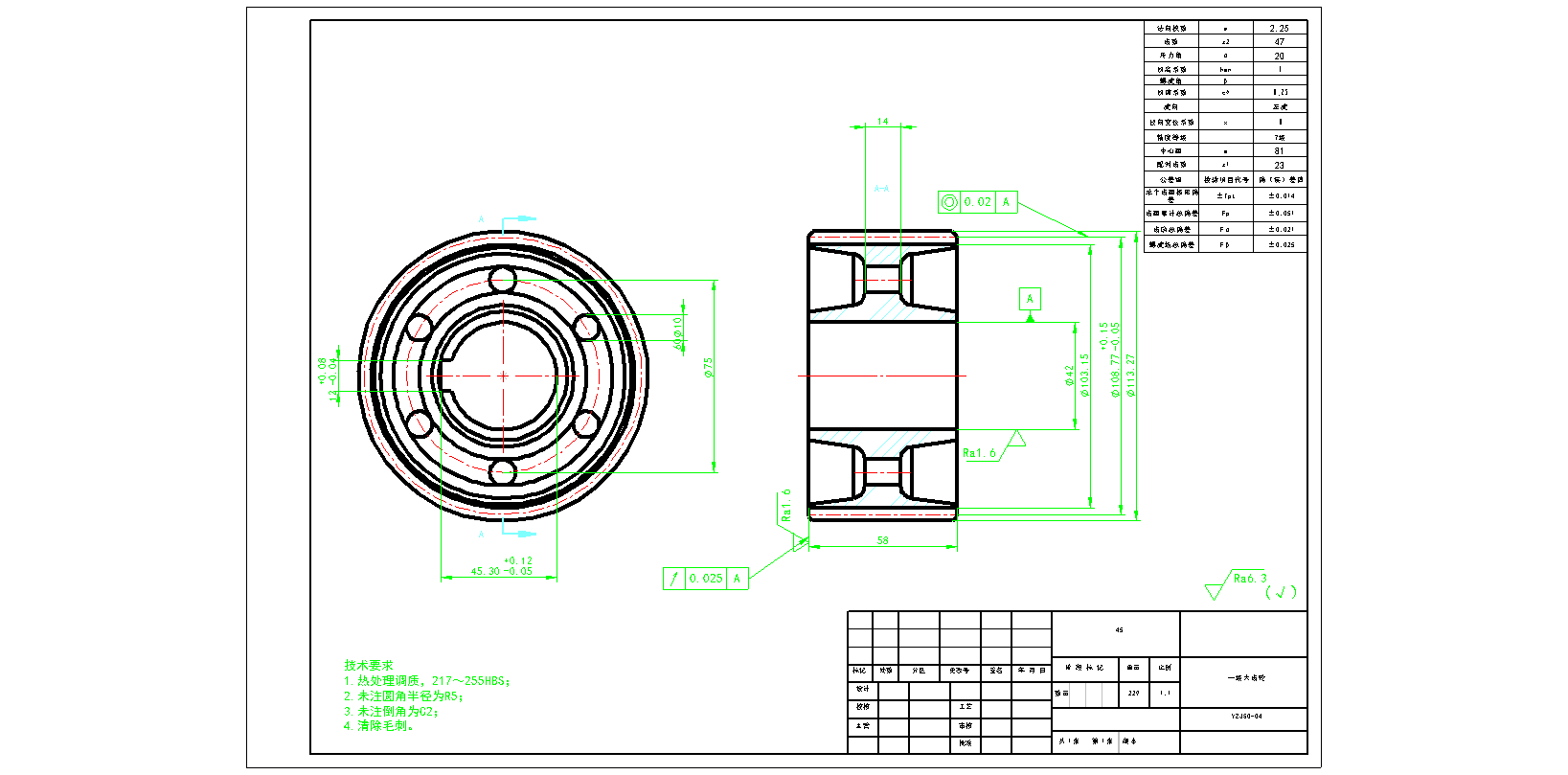Click the runout symbol in the 0.025 frame

[674, 579]
